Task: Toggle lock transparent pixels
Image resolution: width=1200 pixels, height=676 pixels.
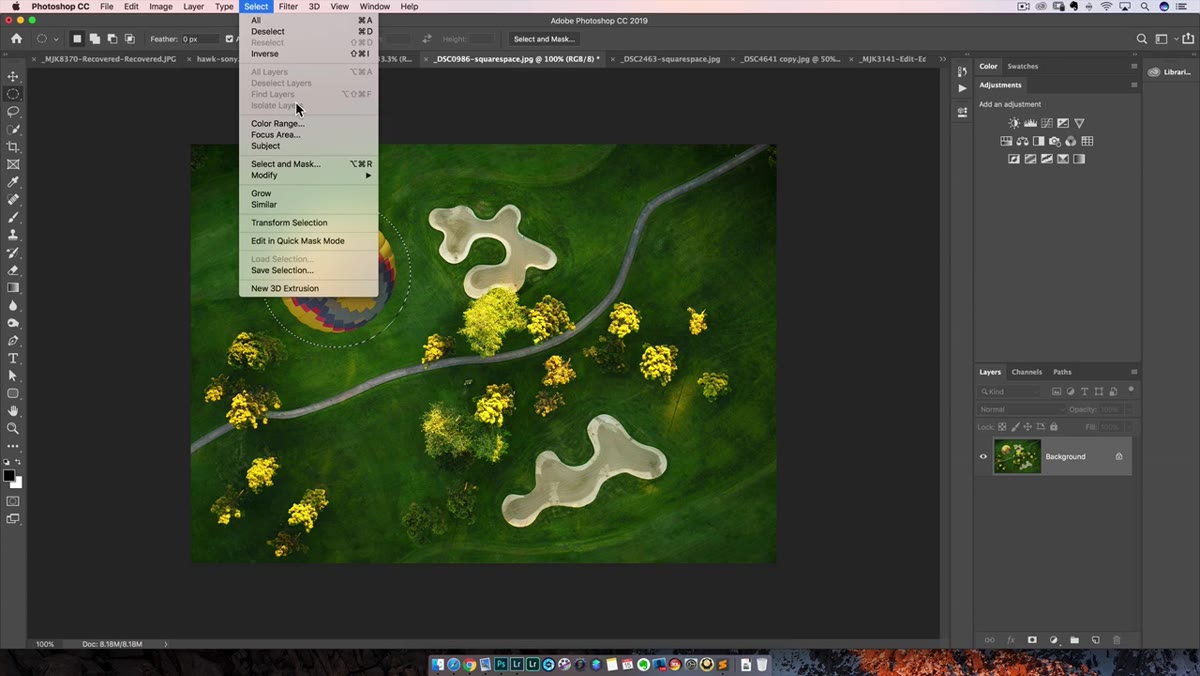Action: click(x=1003, y=427)
